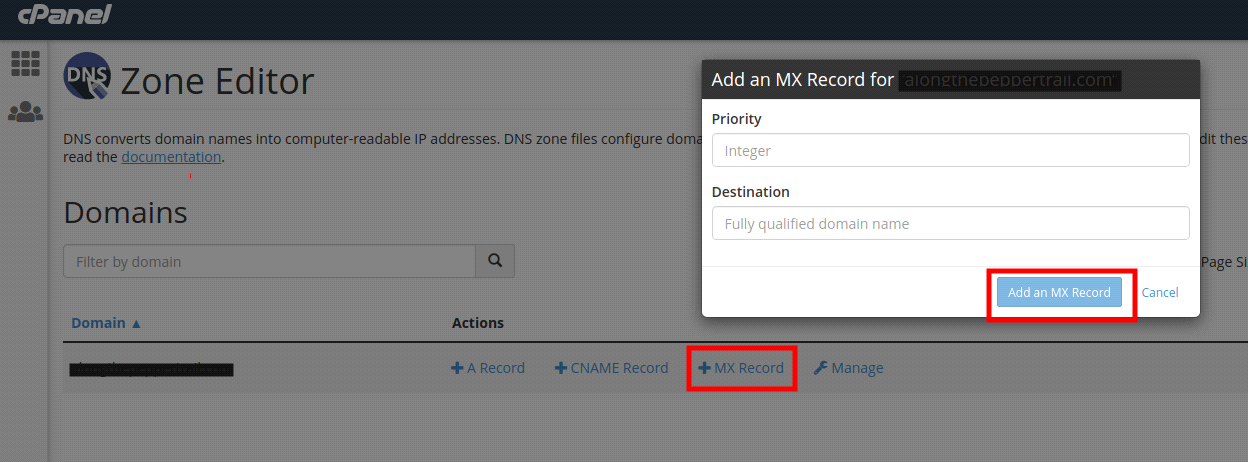The height and width of the screenshot is (462, 1248).
Task: Open User Manager icon in the sidebar
Action: click(x=25, y=111)
